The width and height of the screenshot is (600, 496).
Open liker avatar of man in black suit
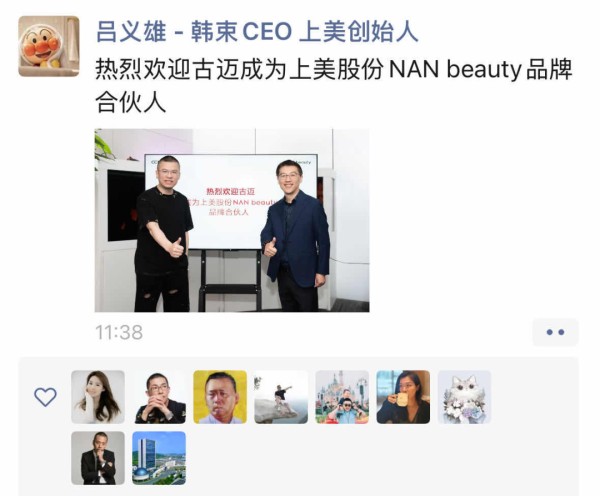pos(98,458)
